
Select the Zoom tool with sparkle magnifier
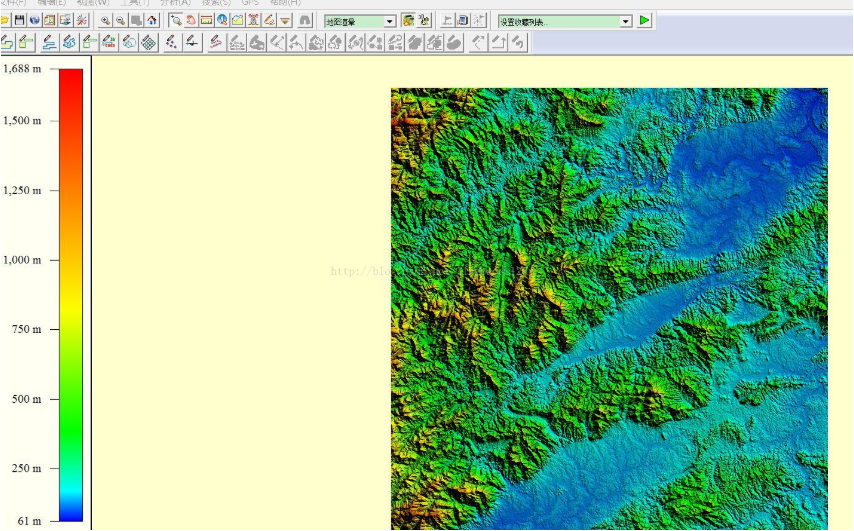[175, 20]
